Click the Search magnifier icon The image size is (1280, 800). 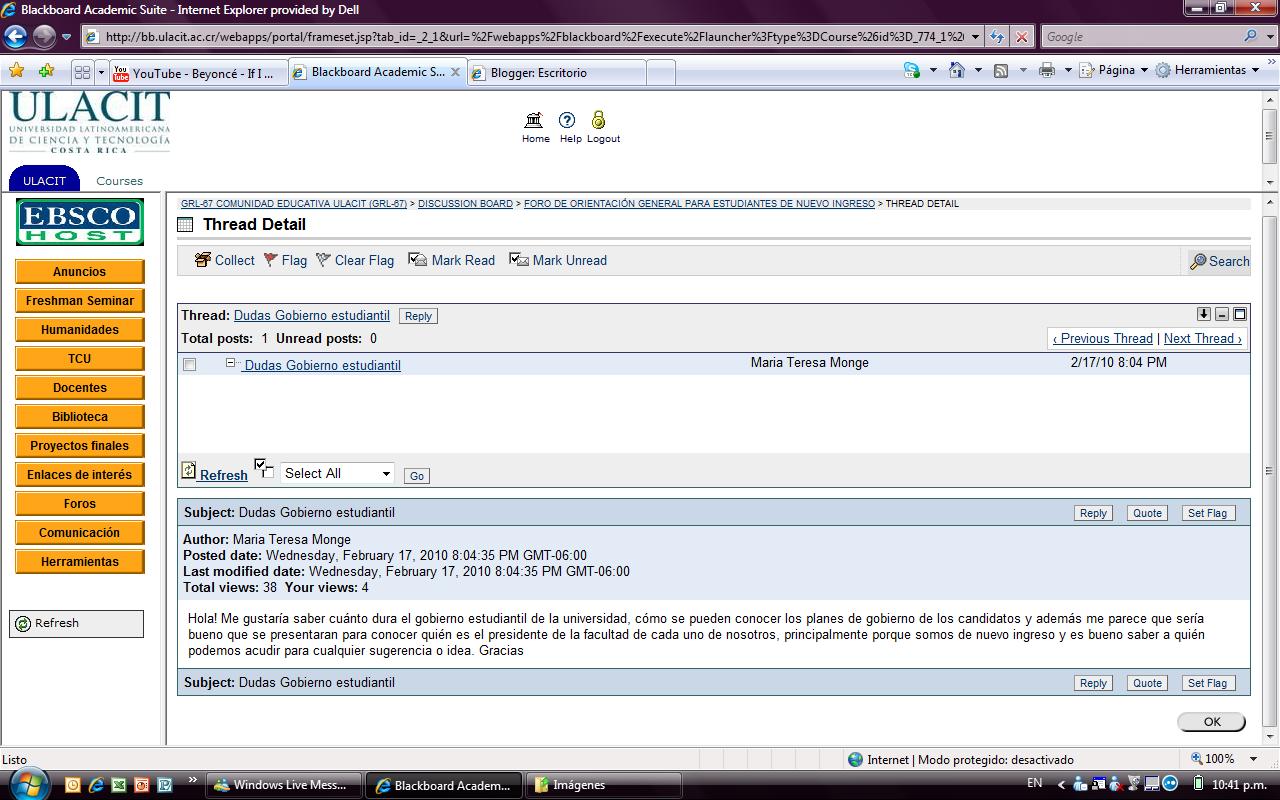pyautogui.click(x=1198, y=261)
